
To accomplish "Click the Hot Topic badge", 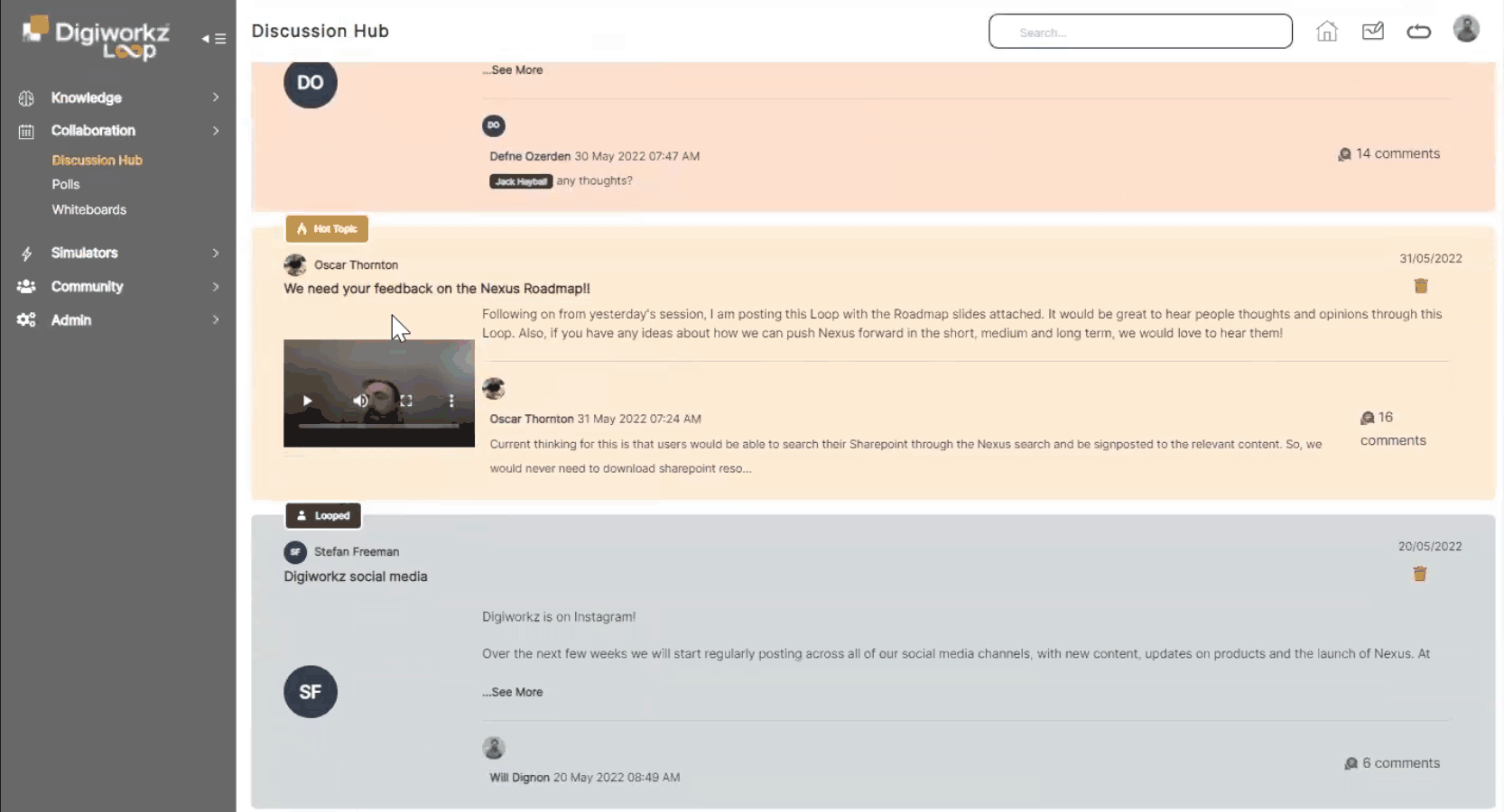I will (327, 228).
